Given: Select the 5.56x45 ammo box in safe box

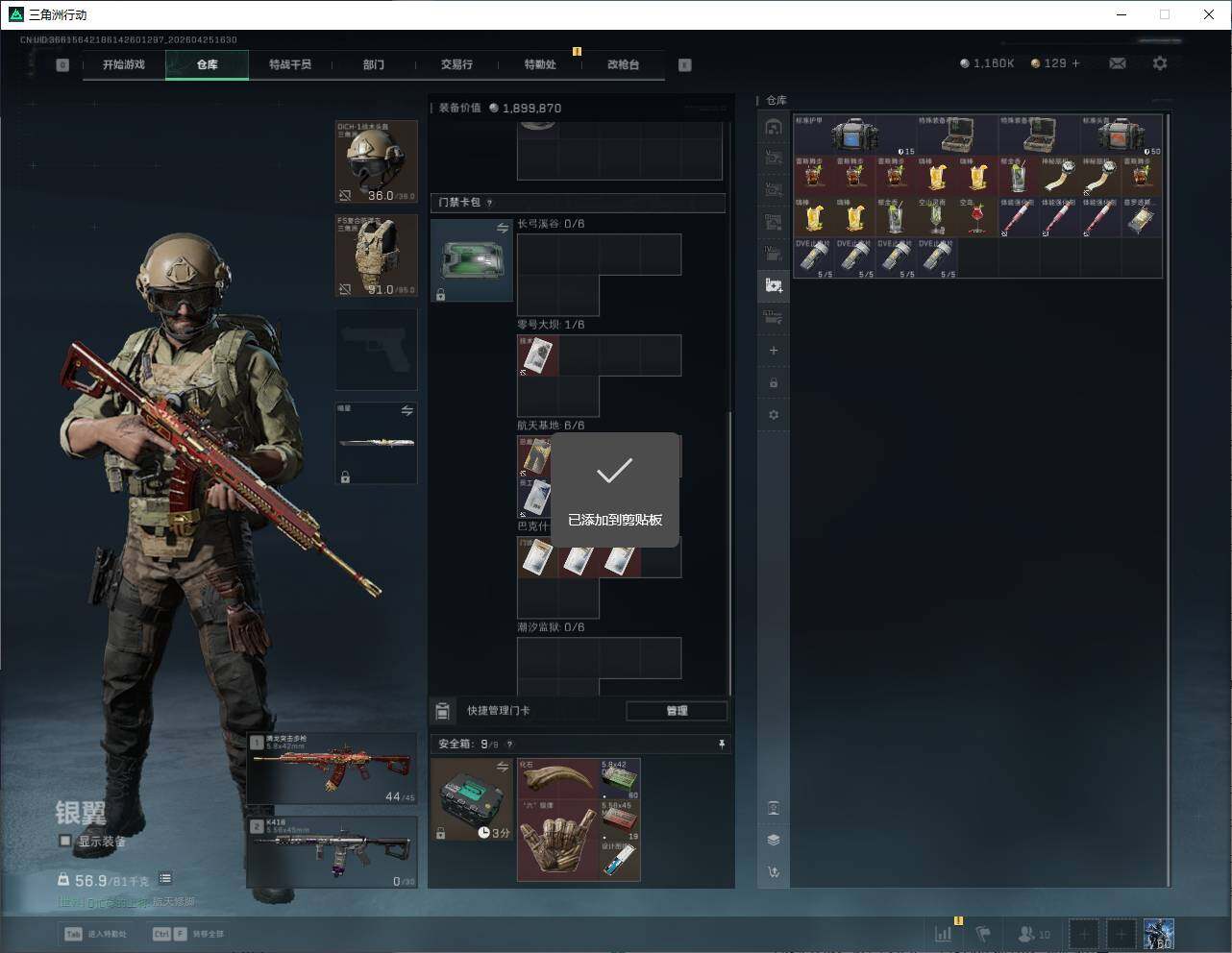Looking at the screenshot, I should pyautogui.click(x=620, y=820).
